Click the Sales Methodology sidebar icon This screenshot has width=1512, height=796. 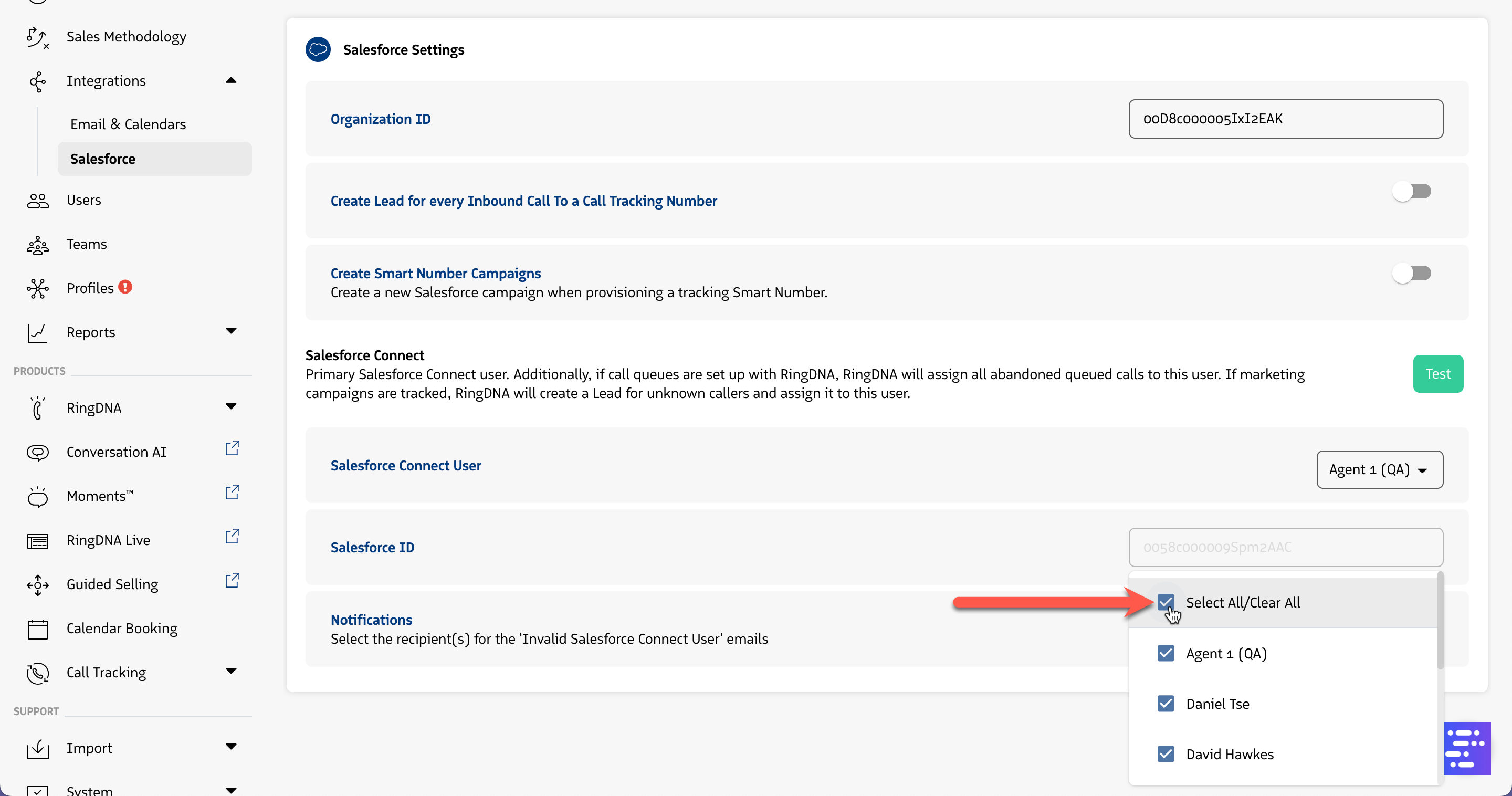click(38, 37)
